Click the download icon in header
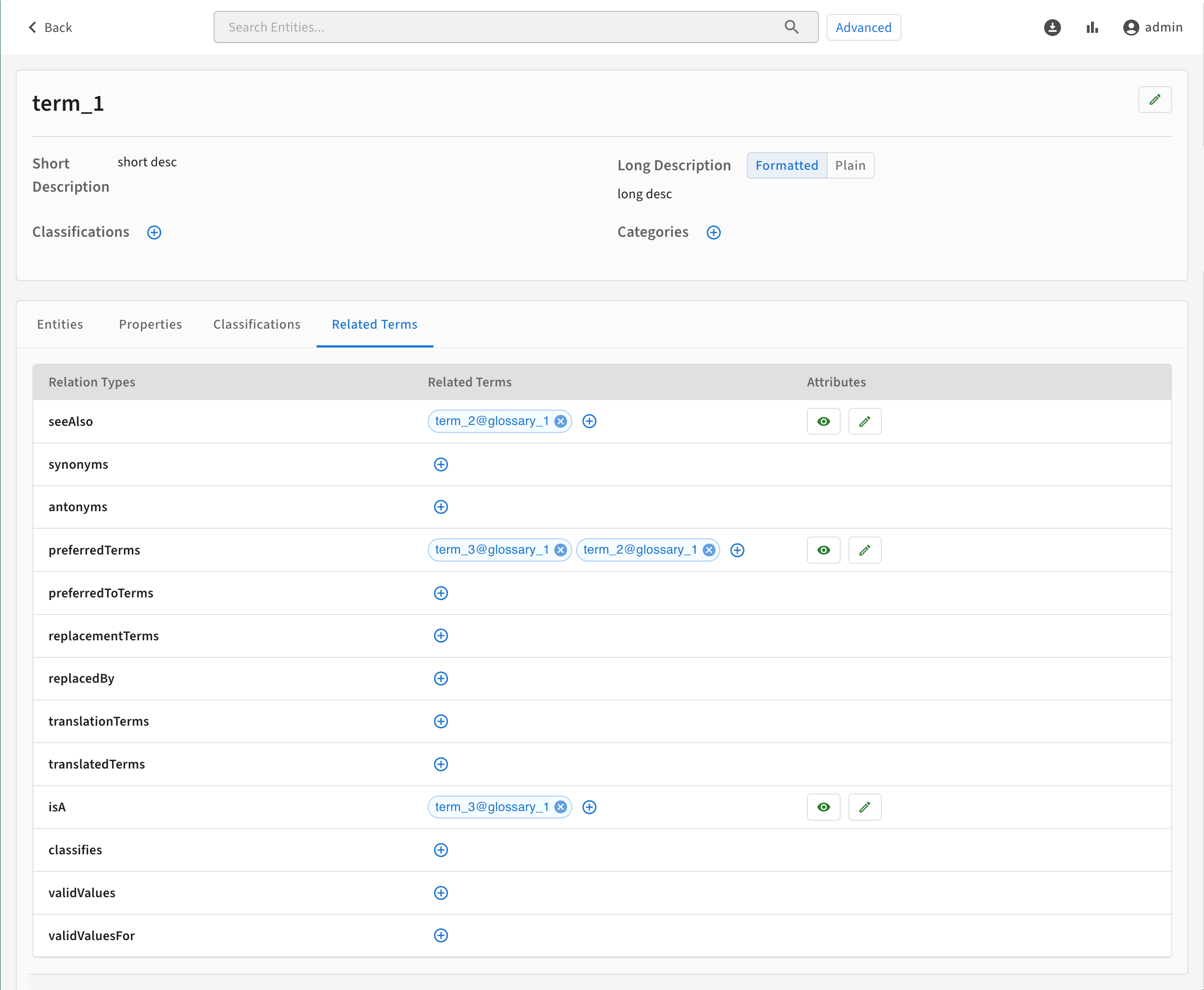The image size is (1204, 990). pyautogui.click(x=1052, y=28)
